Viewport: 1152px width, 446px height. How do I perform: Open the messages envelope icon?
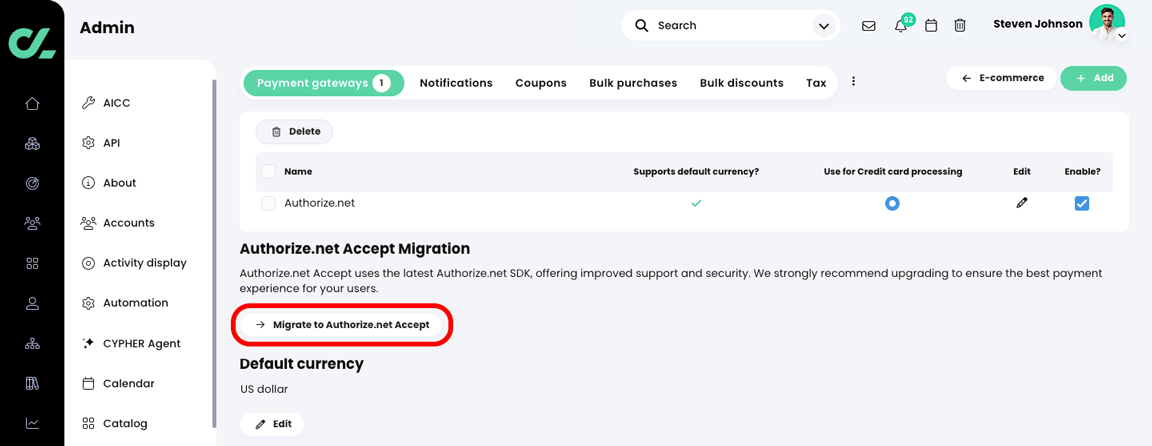point(868,26)
